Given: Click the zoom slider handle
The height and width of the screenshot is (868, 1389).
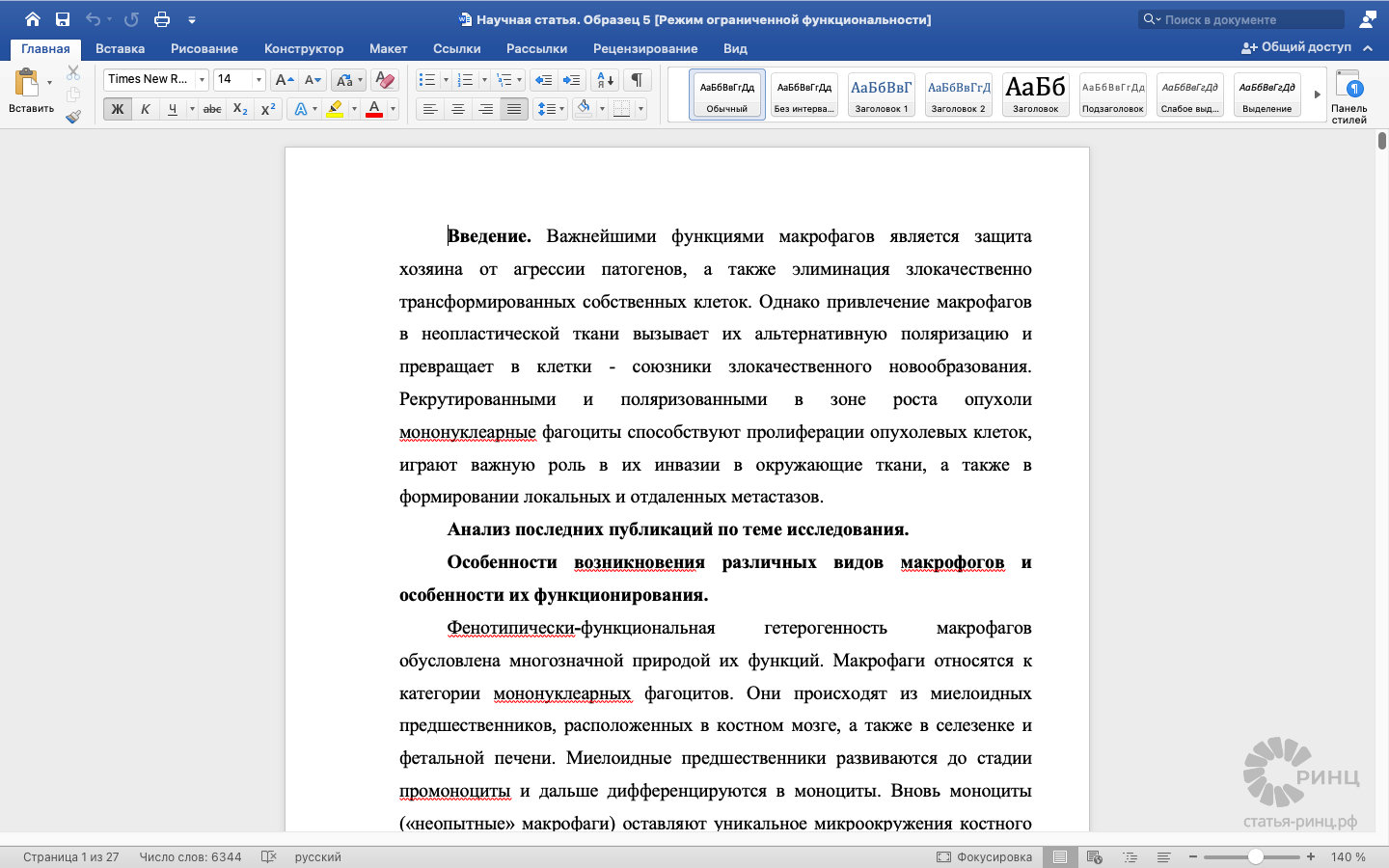Looking at the screenshot, I should [x=1256, y=856].
